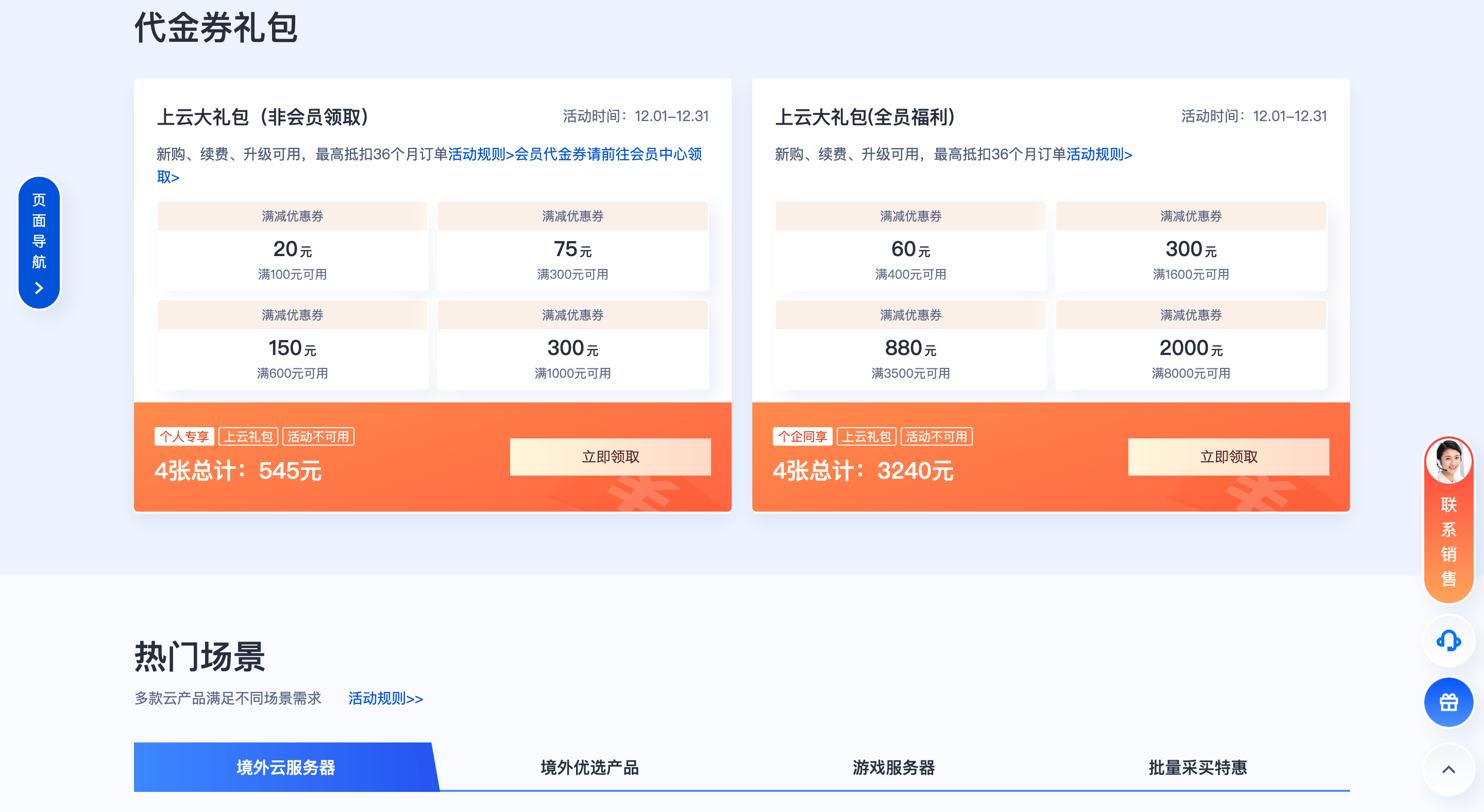Switch to the 游戏服务器 tab
The width and height of the screenshot is (1484, 812).
click(x=894, y=767)
